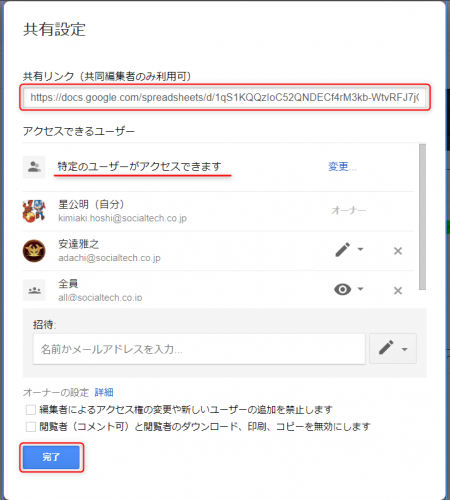Screen dimensions: 450x500
Task: Click the blue 完了 button
Action: (51, 457)
